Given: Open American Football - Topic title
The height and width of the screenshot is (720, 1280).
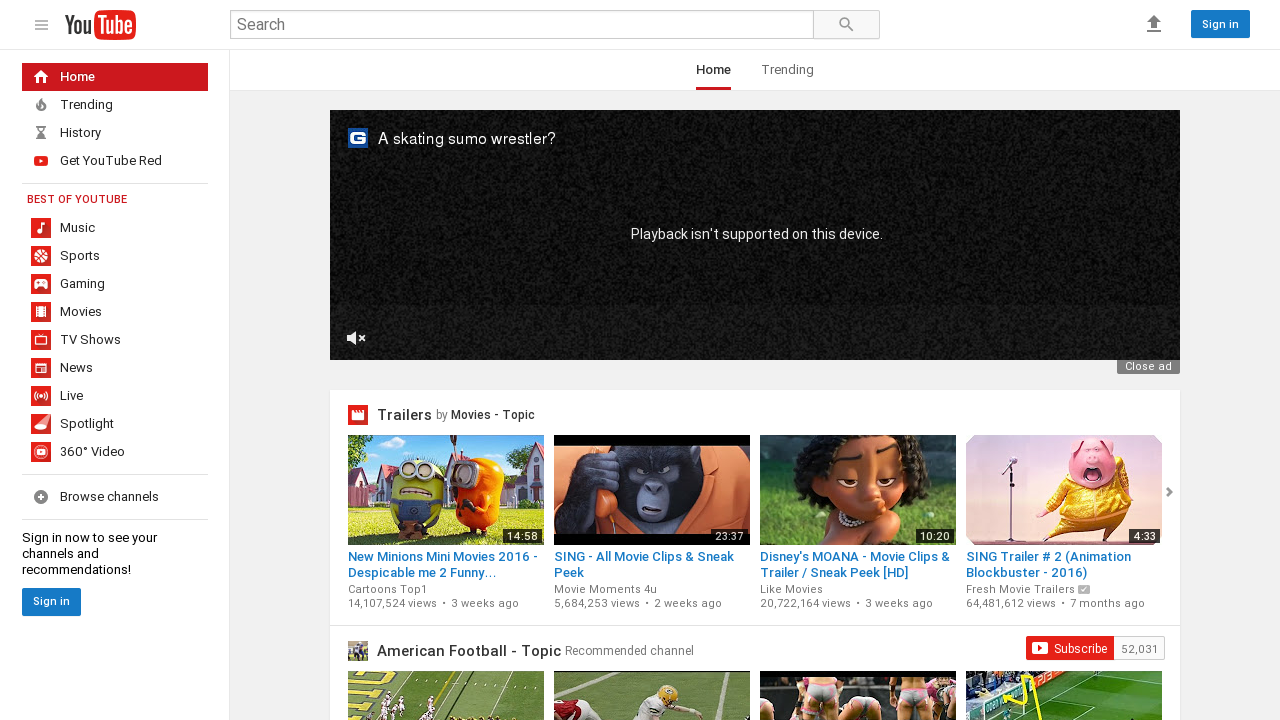Looking at the screenshot, I should (x=469, y=651).
